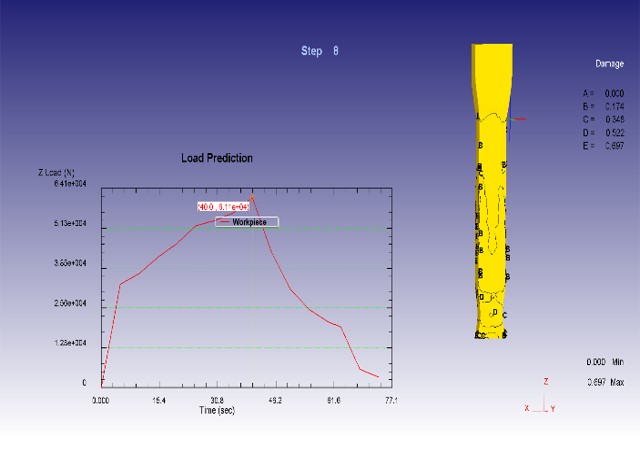The width and height of the screenshot is (640, 451).
Task: Click the peak point of load curve
Action: pos(252,196)
